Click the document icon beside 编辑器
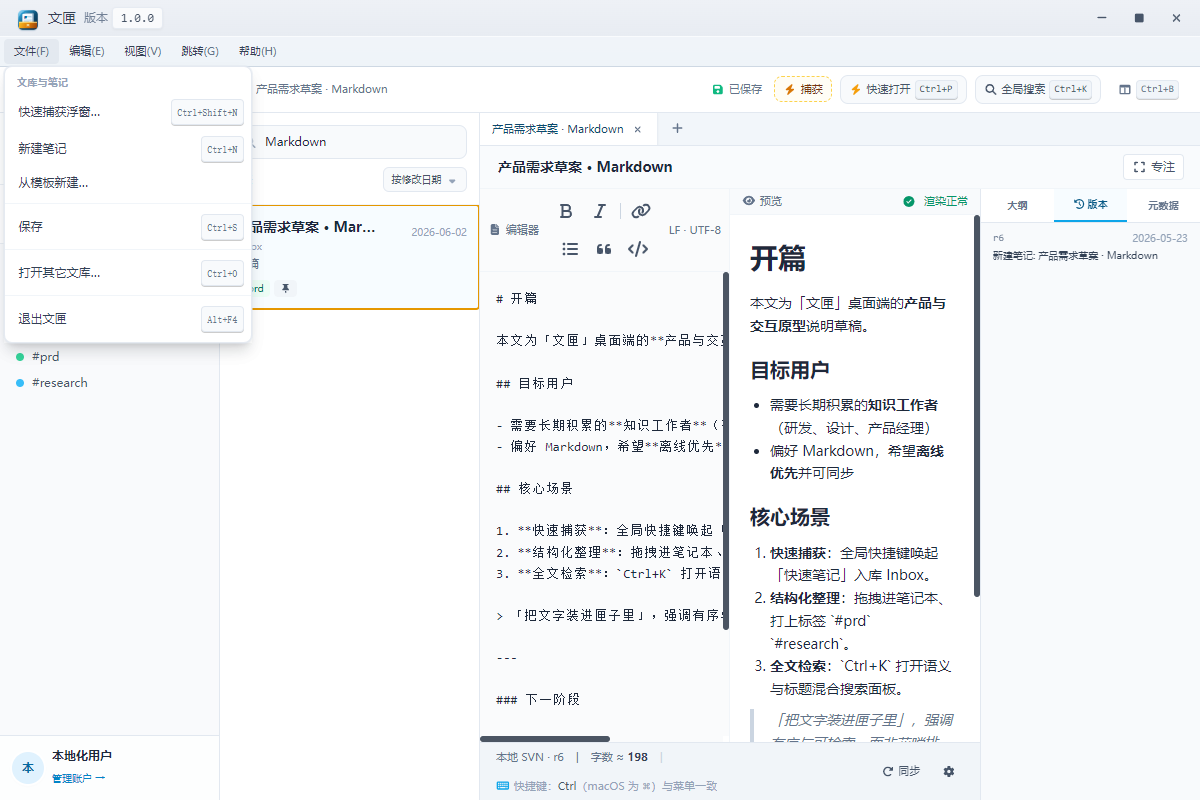This screenshot has height=800, width=1200. point(494,230)
